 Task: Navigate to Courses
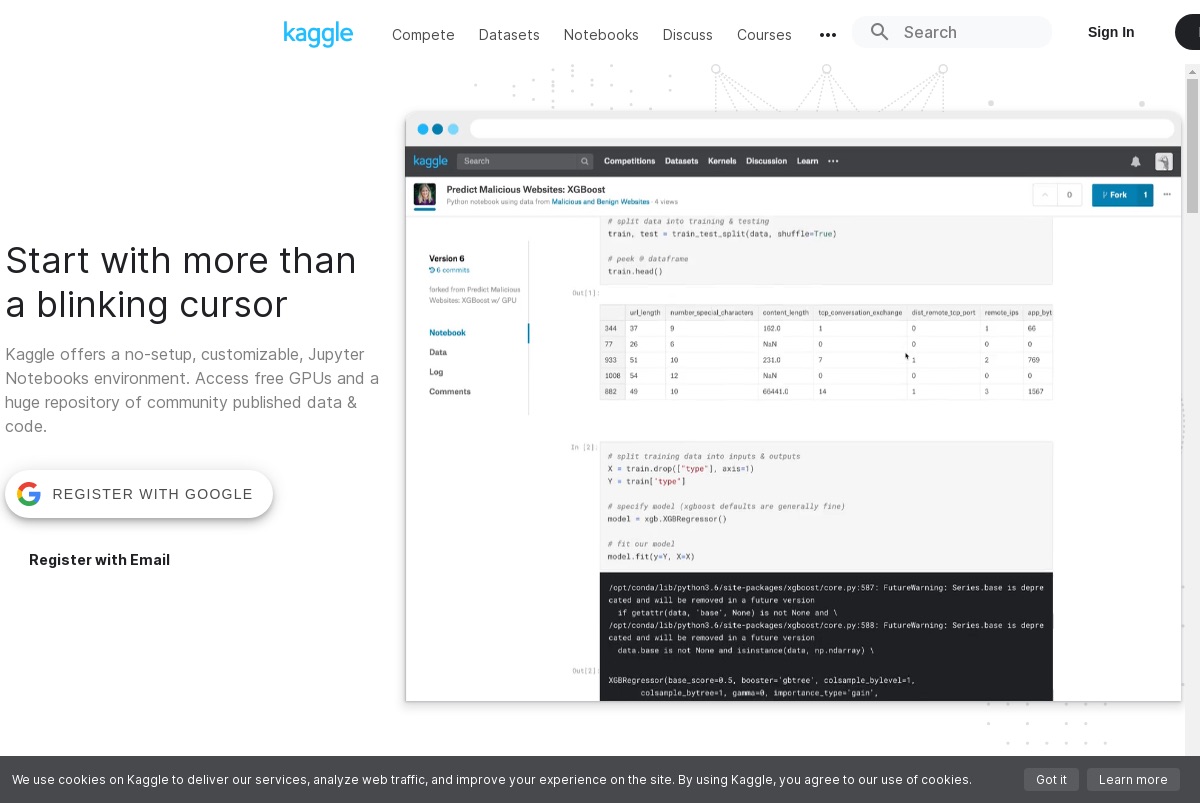[x=764, y=35]
